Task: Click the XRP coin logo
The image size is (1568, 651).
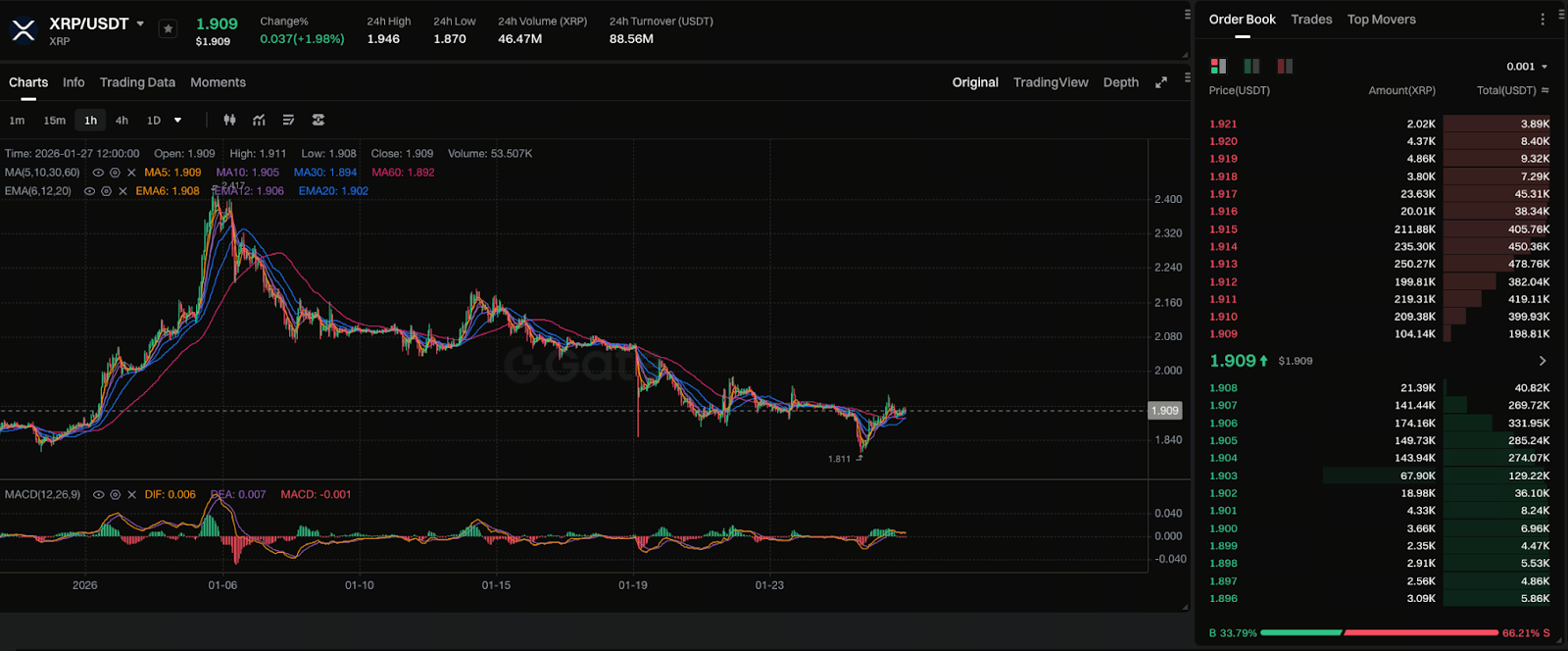Action: [x=24, y=30]
